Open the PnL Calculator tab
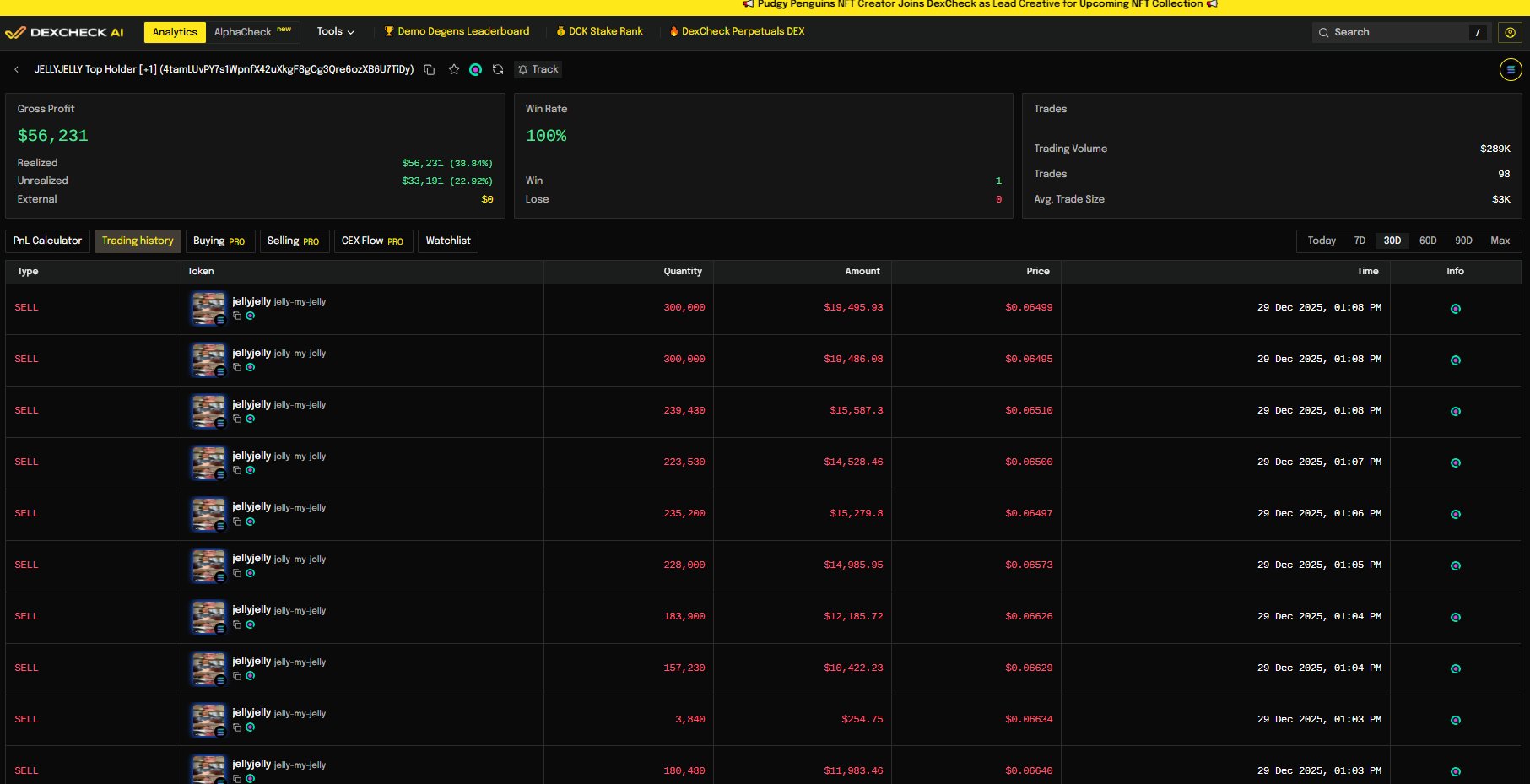Viewport: 1530px width, 784px height. click(47, 241)
